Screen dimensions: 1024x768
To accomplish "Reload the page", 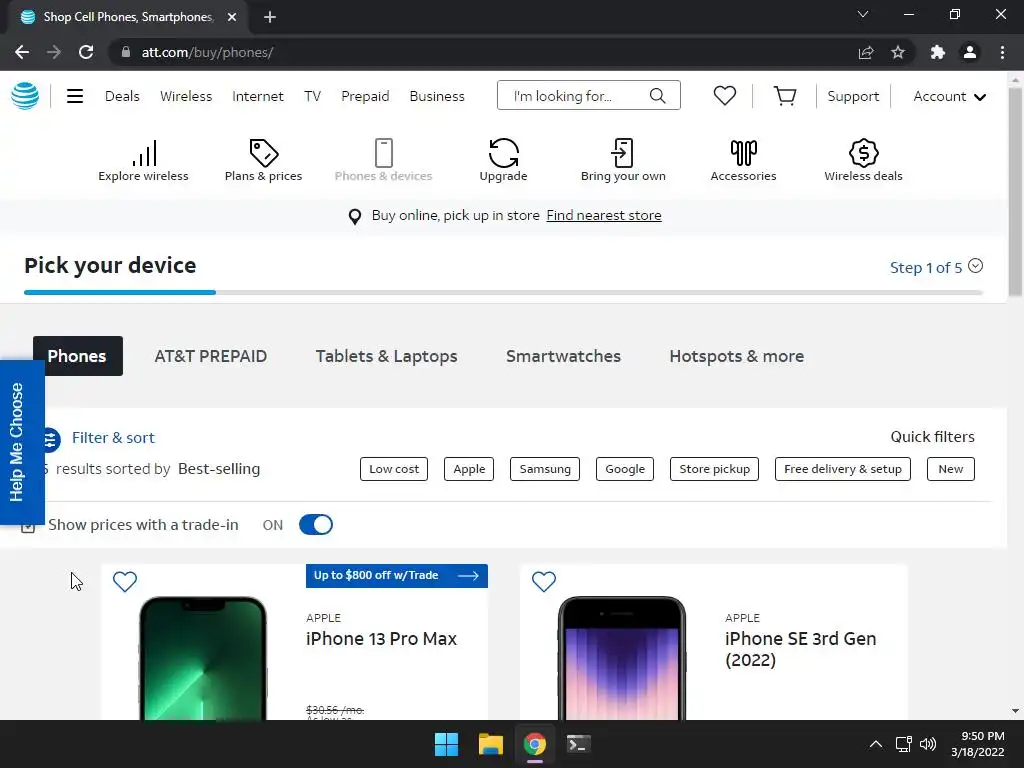I will tap(86, 52).
